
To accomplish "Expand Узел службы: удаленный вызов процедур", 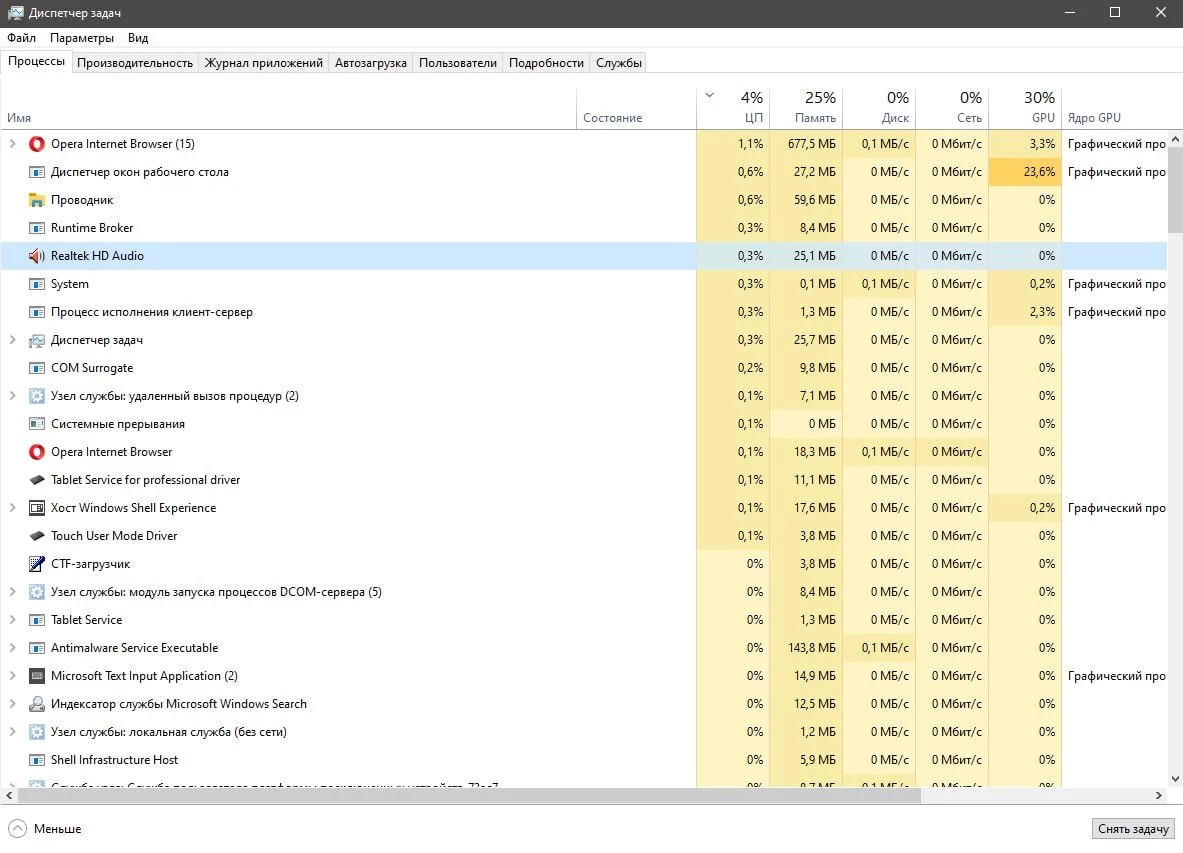I will click(12, 395).
